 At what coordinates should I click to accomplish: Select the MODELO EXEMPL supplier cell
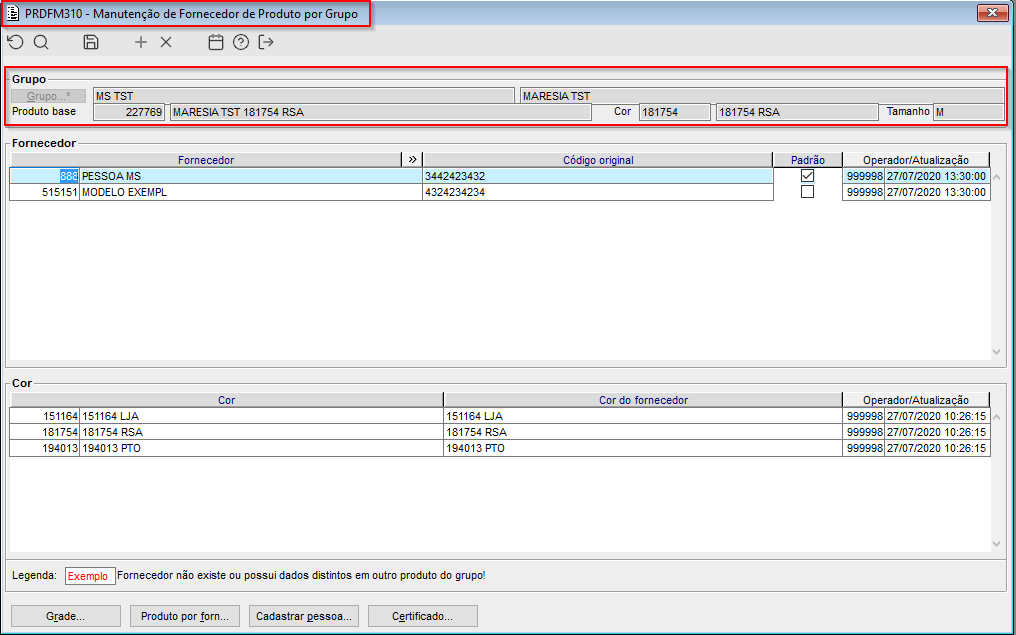(250, 192)
